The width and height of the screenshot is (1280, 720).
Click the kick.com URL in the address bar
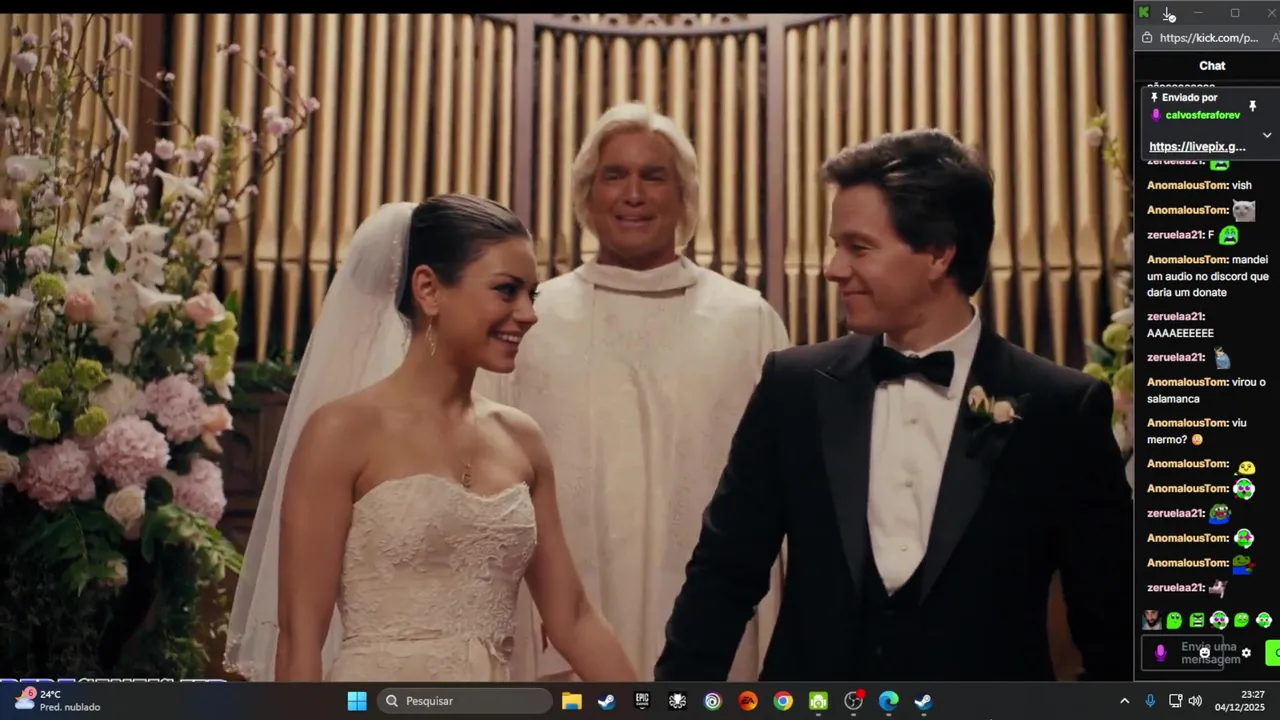(1208, 38)
